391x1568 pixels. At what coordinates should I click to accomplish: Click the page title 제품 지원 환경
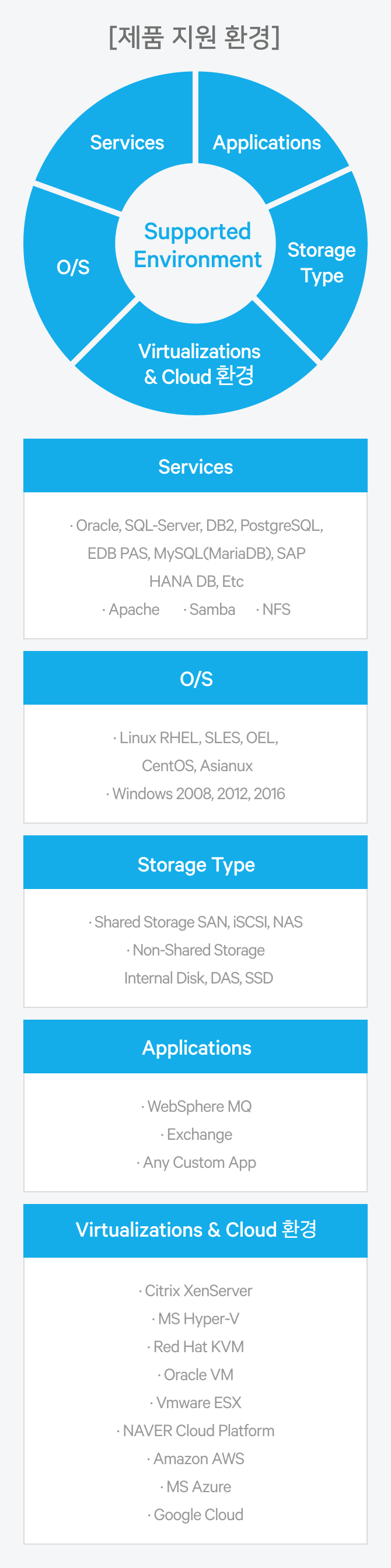click(x=195, y=38)
